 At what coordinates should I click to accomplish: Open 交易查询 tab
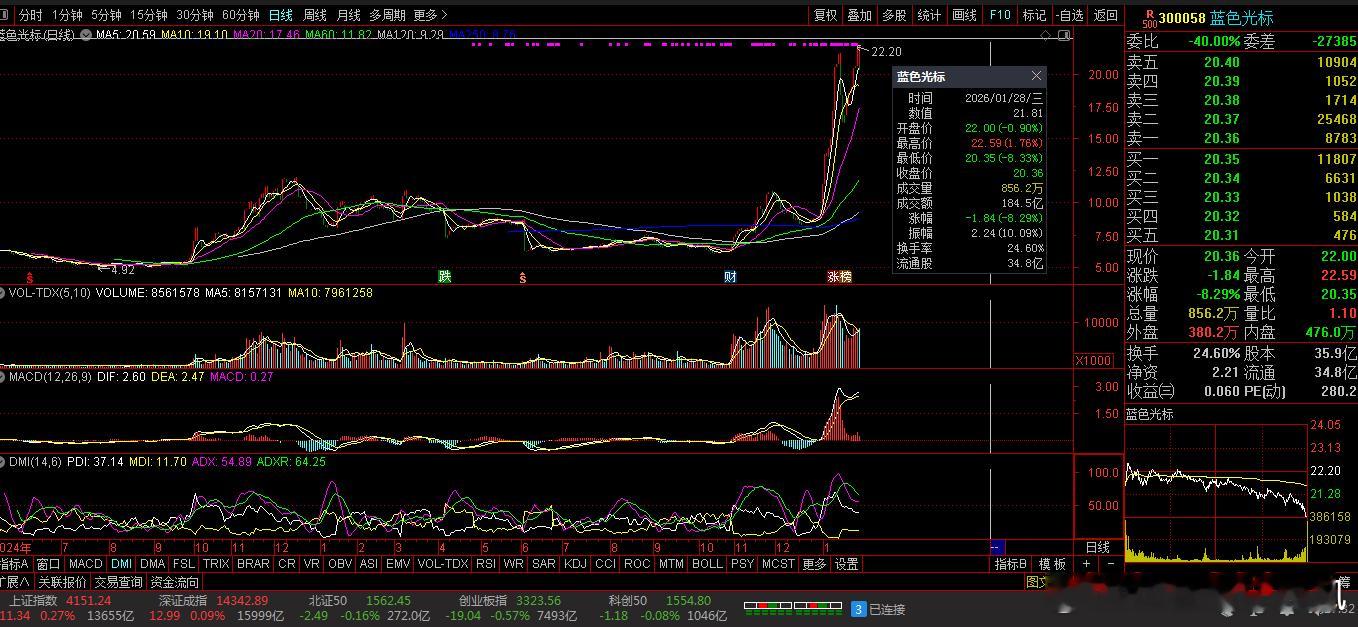click(x=119, y=582)
